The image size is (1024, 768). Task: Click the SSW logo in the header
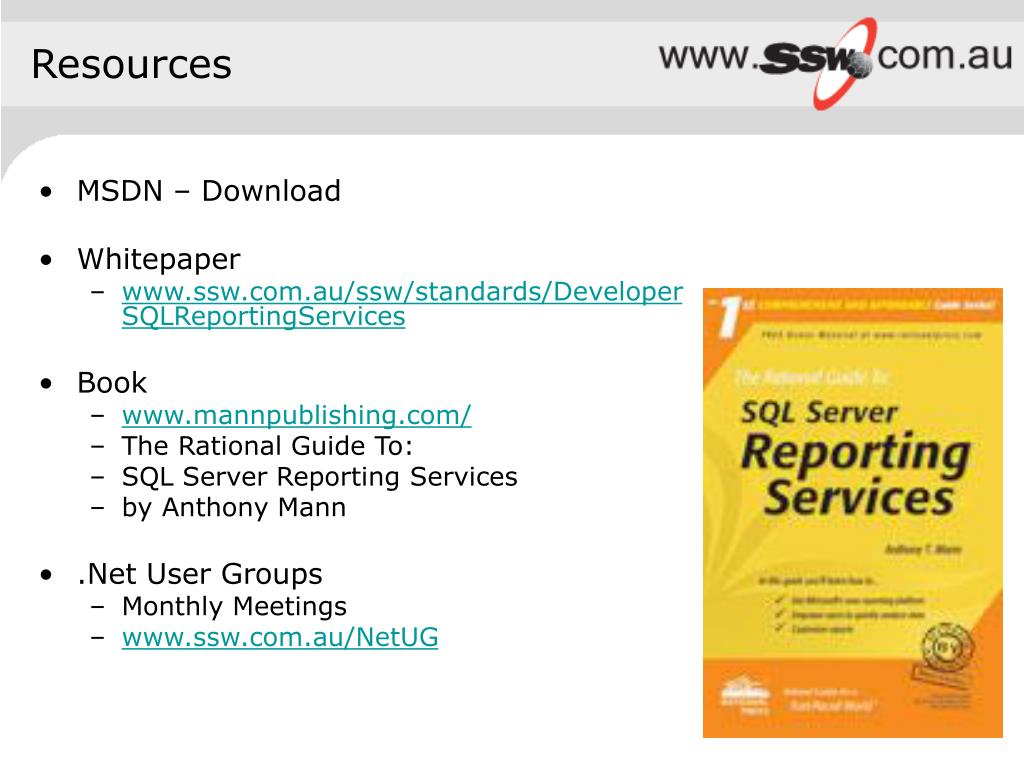pyautogui.click(x=836, y=62)
